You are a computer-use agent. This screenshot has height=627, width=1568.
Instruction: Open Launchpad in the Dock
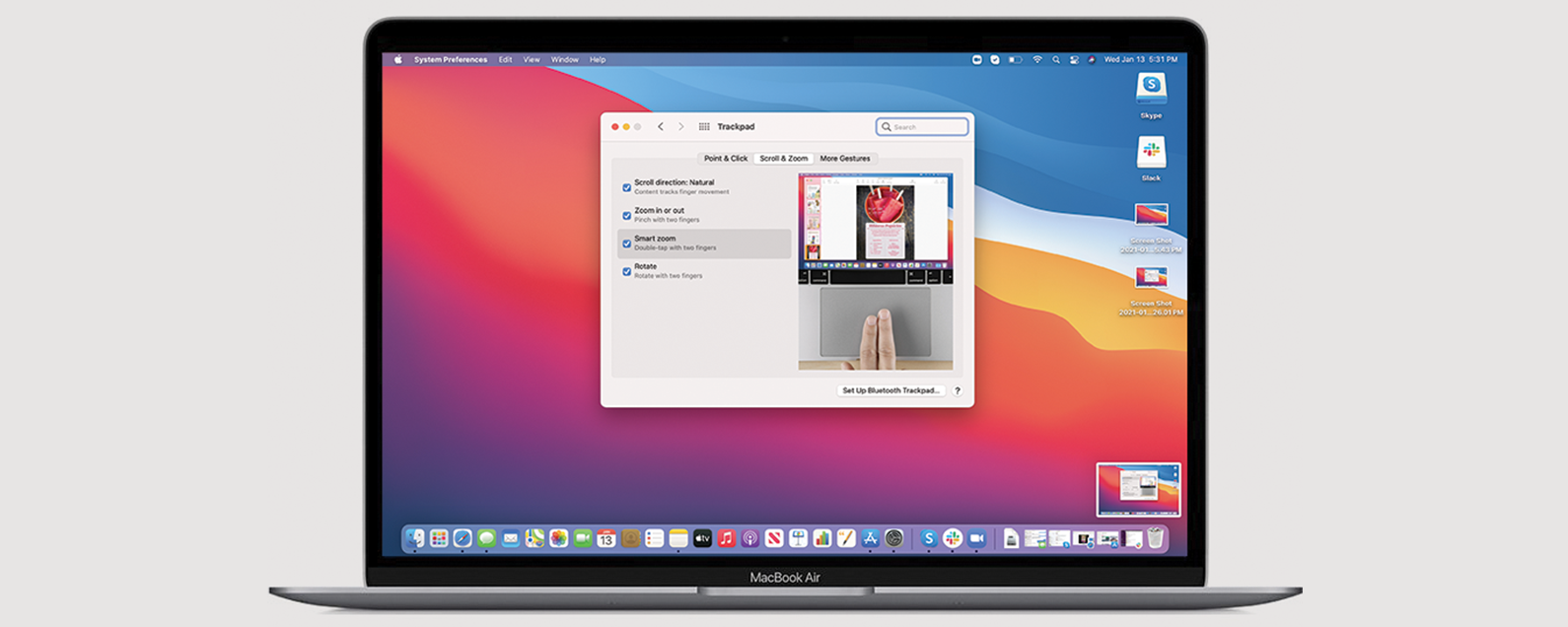tap(438, 538)
